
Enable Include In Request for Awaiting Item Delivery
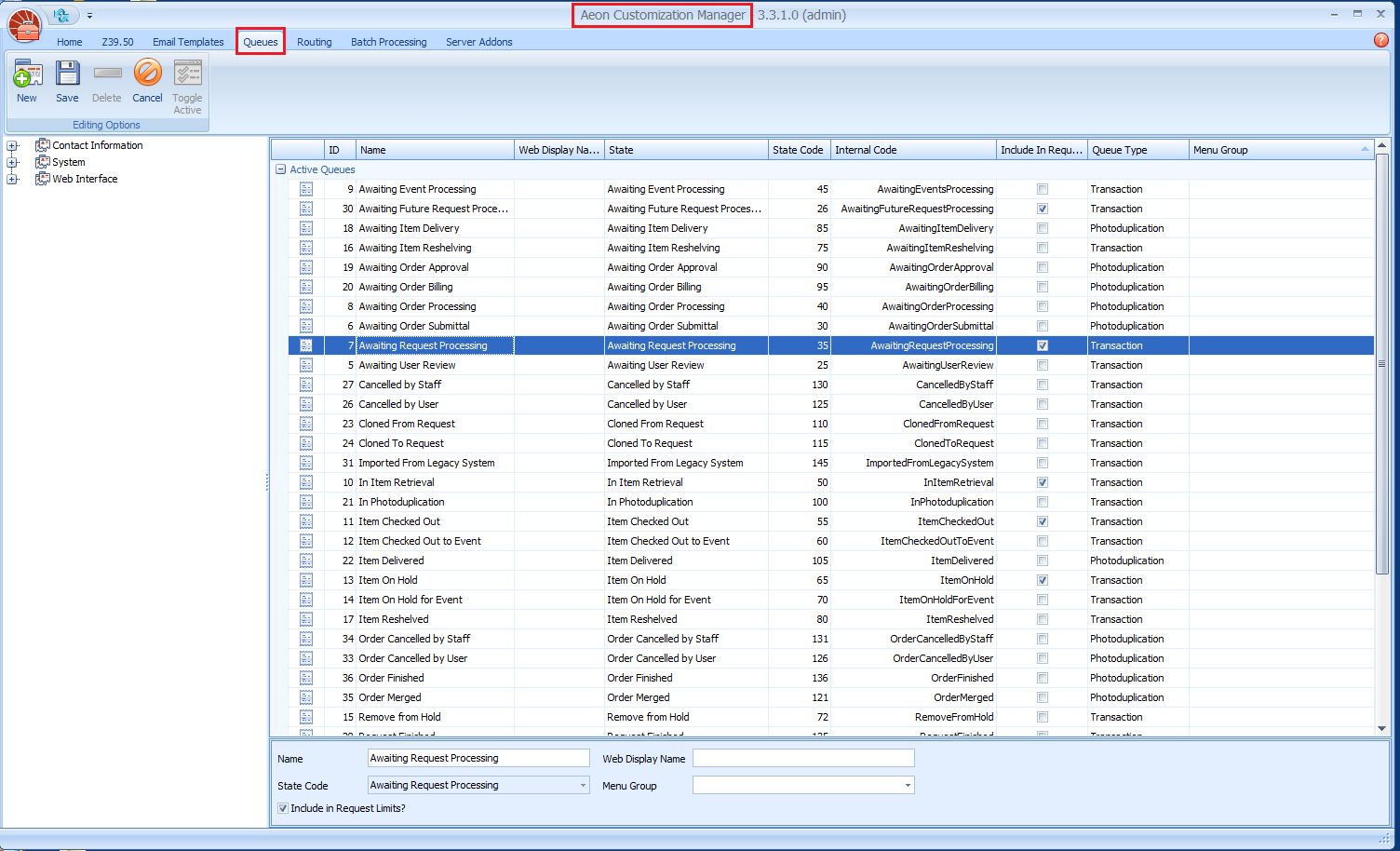pyautogui.click(x=1042, y=228)
